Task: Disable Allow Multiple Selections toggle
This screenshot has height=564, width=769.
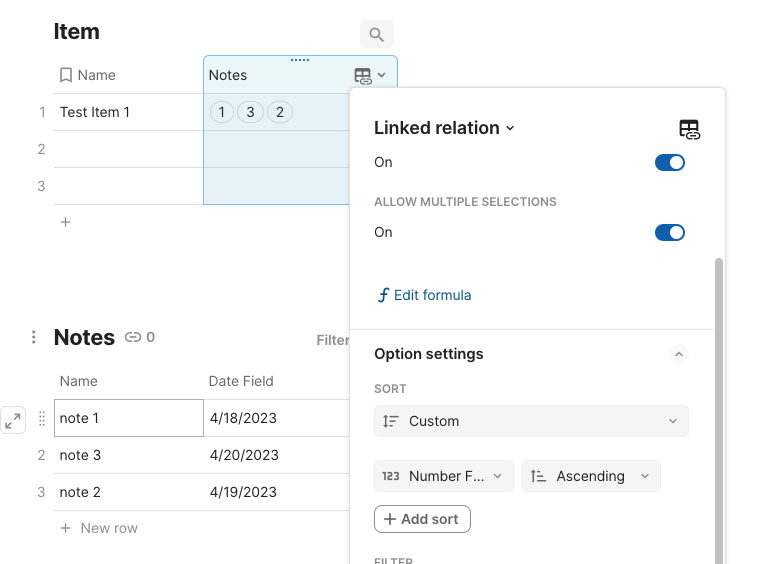Action: [669, 232]
